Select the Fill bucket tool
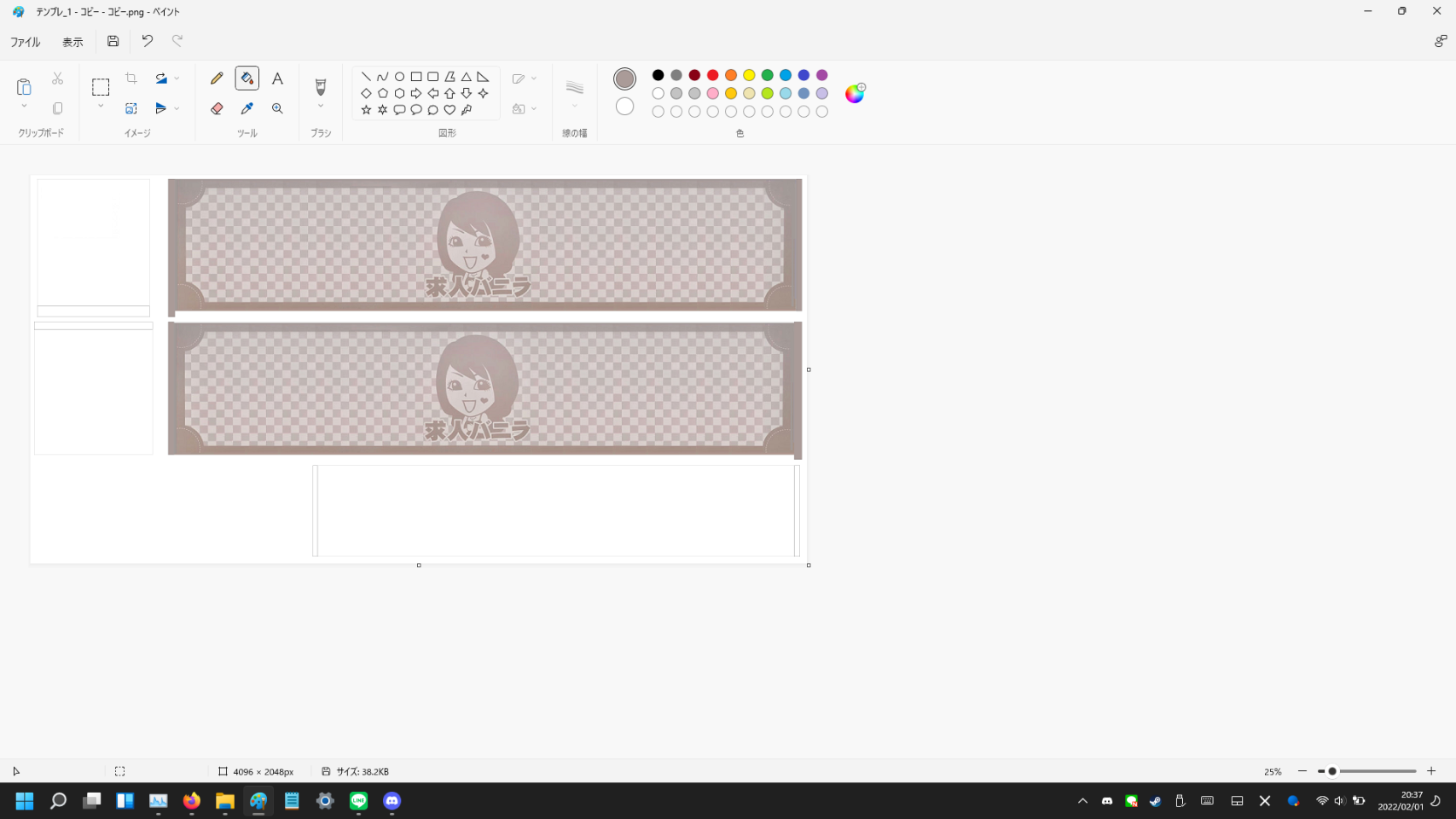1456x819 pixels. coord(247,78)
